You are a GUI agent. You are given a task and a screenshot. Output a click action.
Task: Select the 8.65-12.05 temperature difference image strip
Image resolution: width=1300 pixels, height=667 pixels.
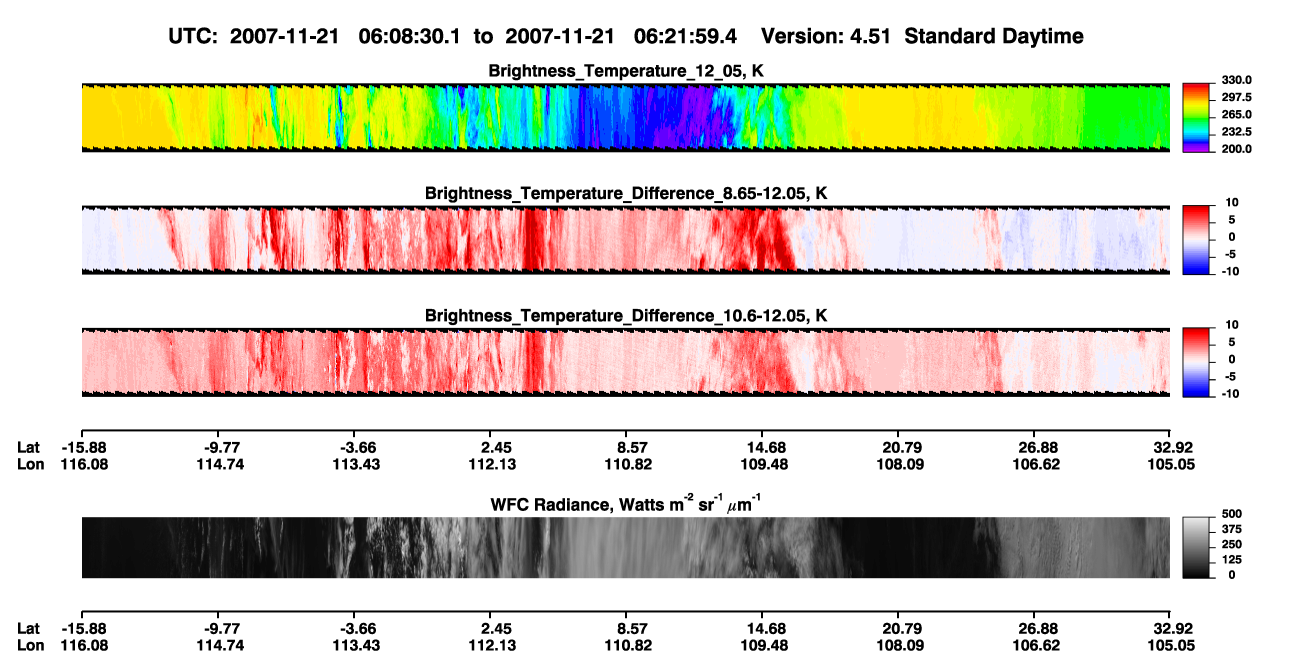click(x=625, y=238)
